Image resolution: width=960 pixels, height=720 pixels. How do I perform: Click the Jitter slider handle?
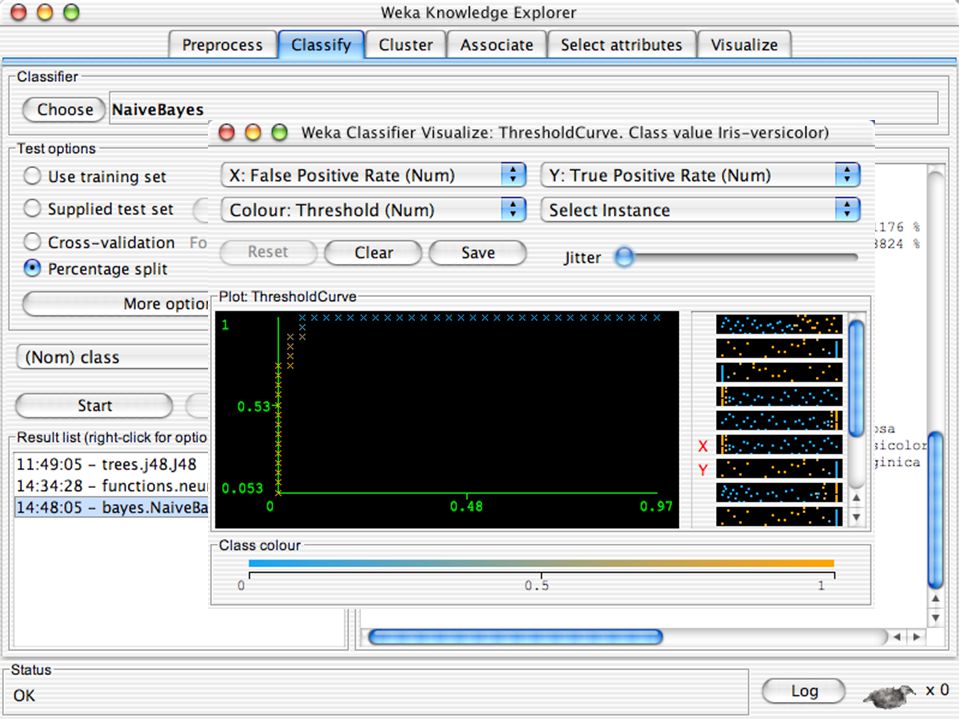point(624,257)
